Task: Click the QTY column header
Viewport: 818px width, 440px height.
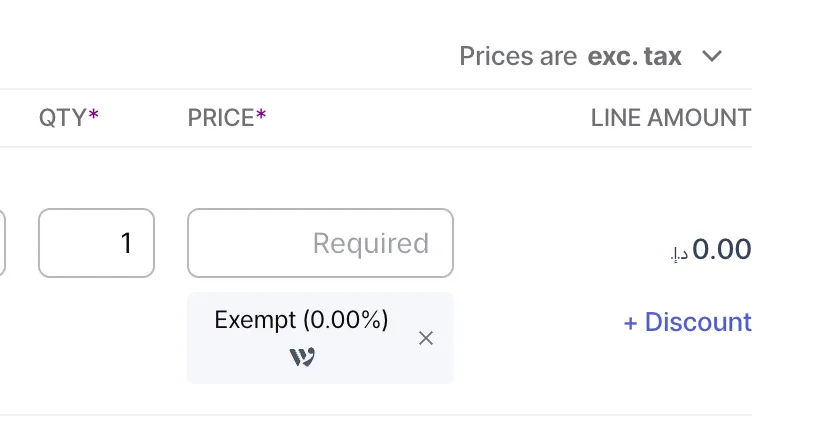Action: click(62, 118)
